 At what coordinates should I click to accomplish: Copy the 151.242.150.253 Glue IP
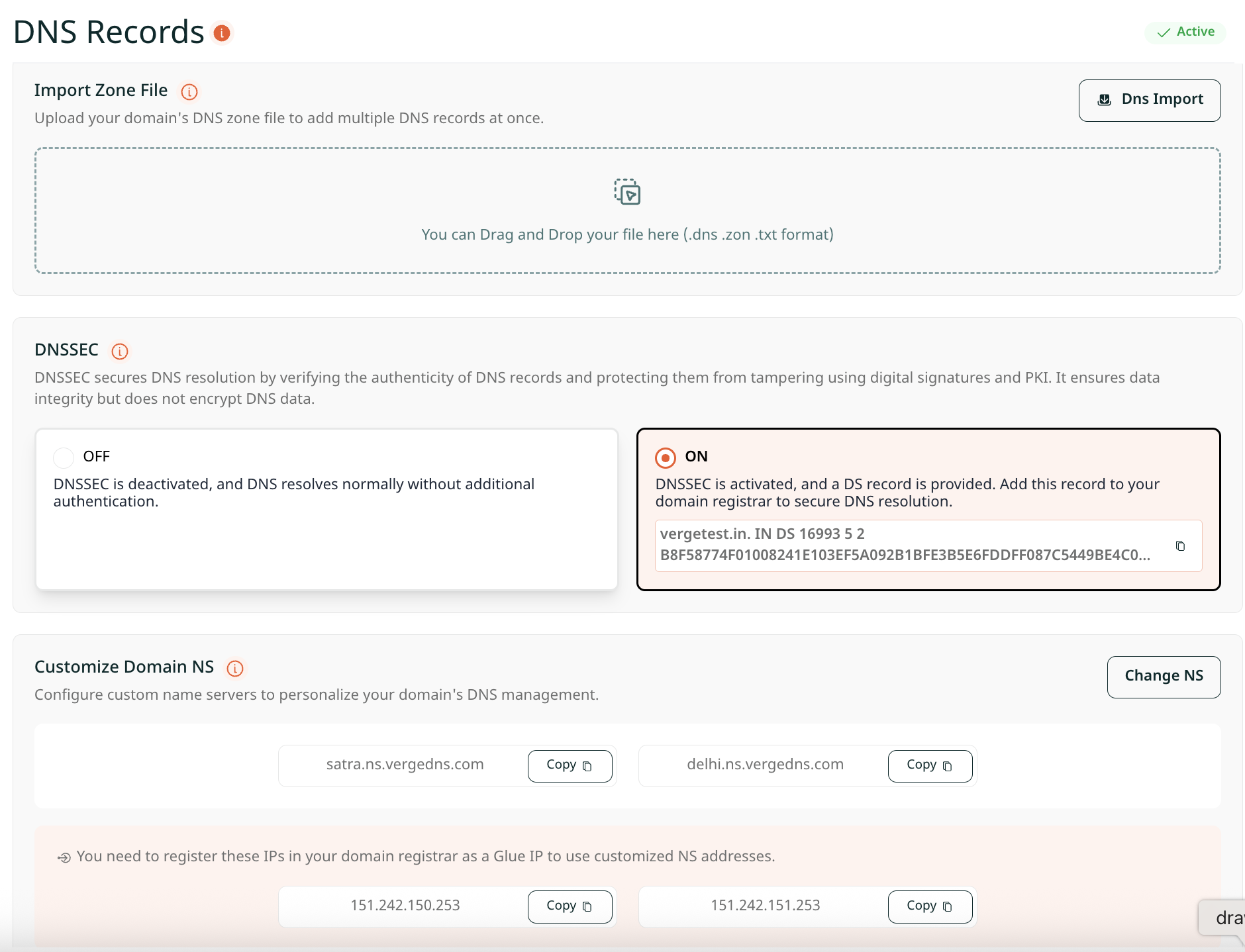point(570,907)
